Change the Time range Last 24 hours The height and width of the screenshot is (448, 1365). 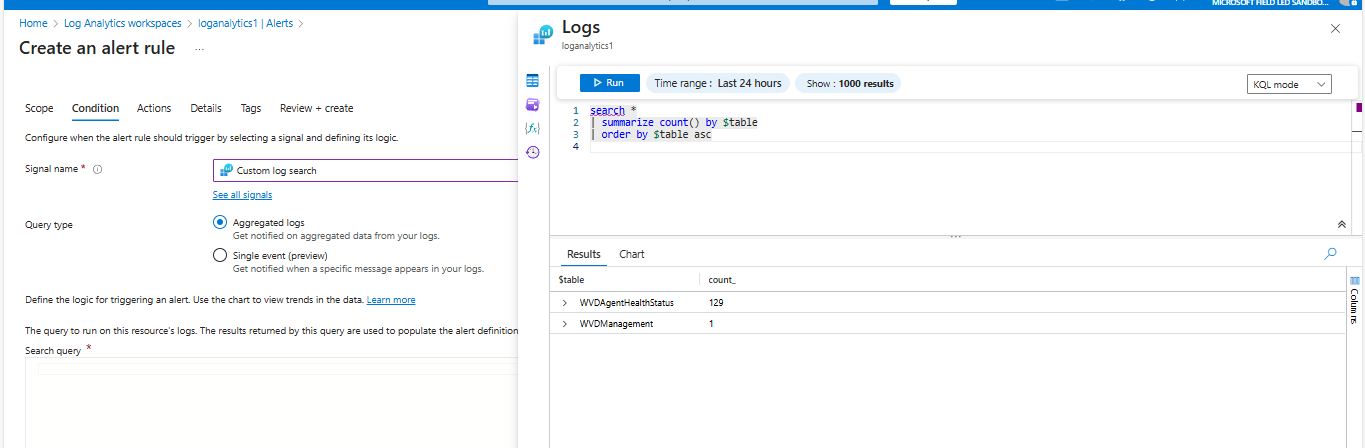click(718, 83)
